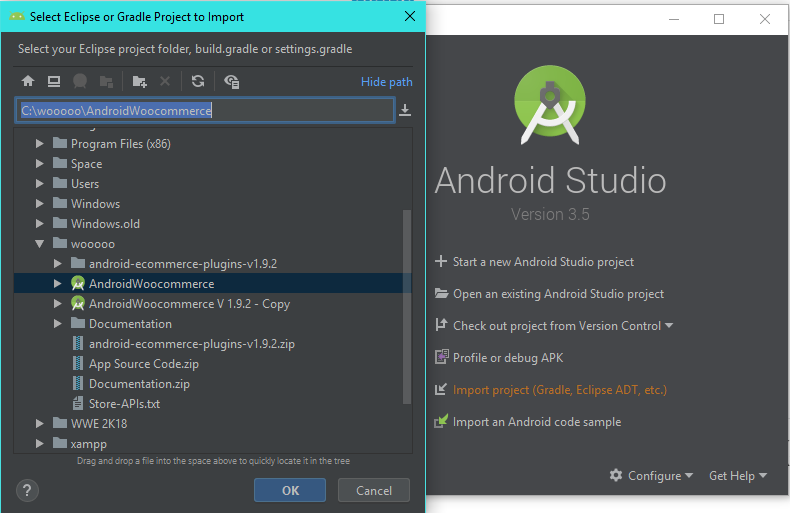Open the Get Help dropdown
The width and height of the screenshot is (790, 513).
pyautogui.click(x=738, y=475)
